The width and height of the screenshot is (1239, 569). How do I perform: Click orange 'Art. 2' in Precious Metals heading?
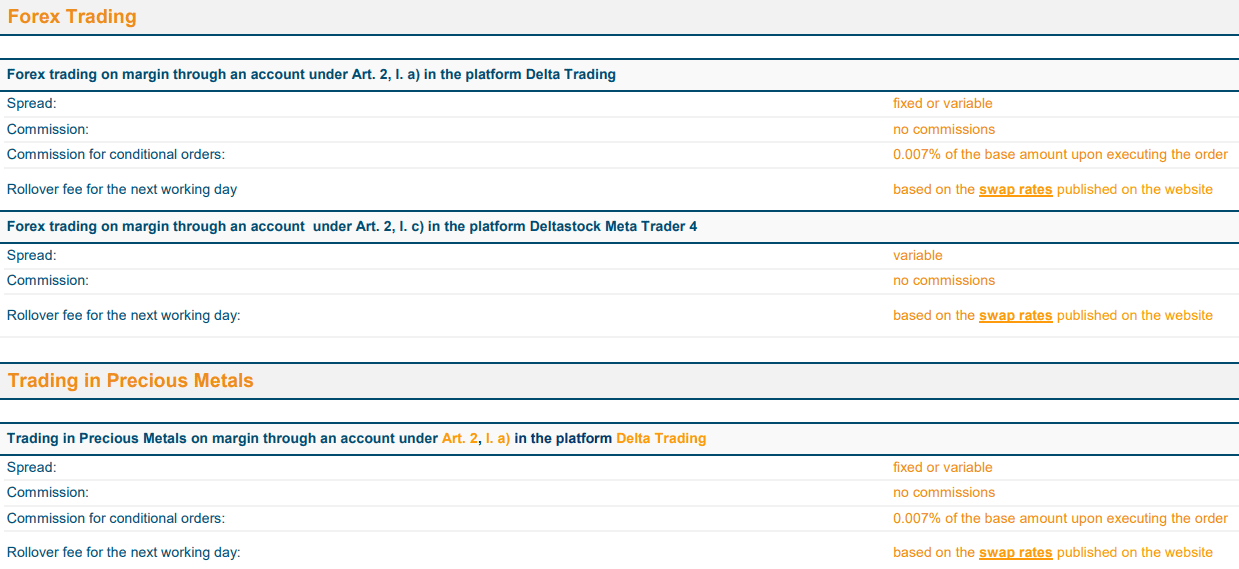[x=460, y=438]
